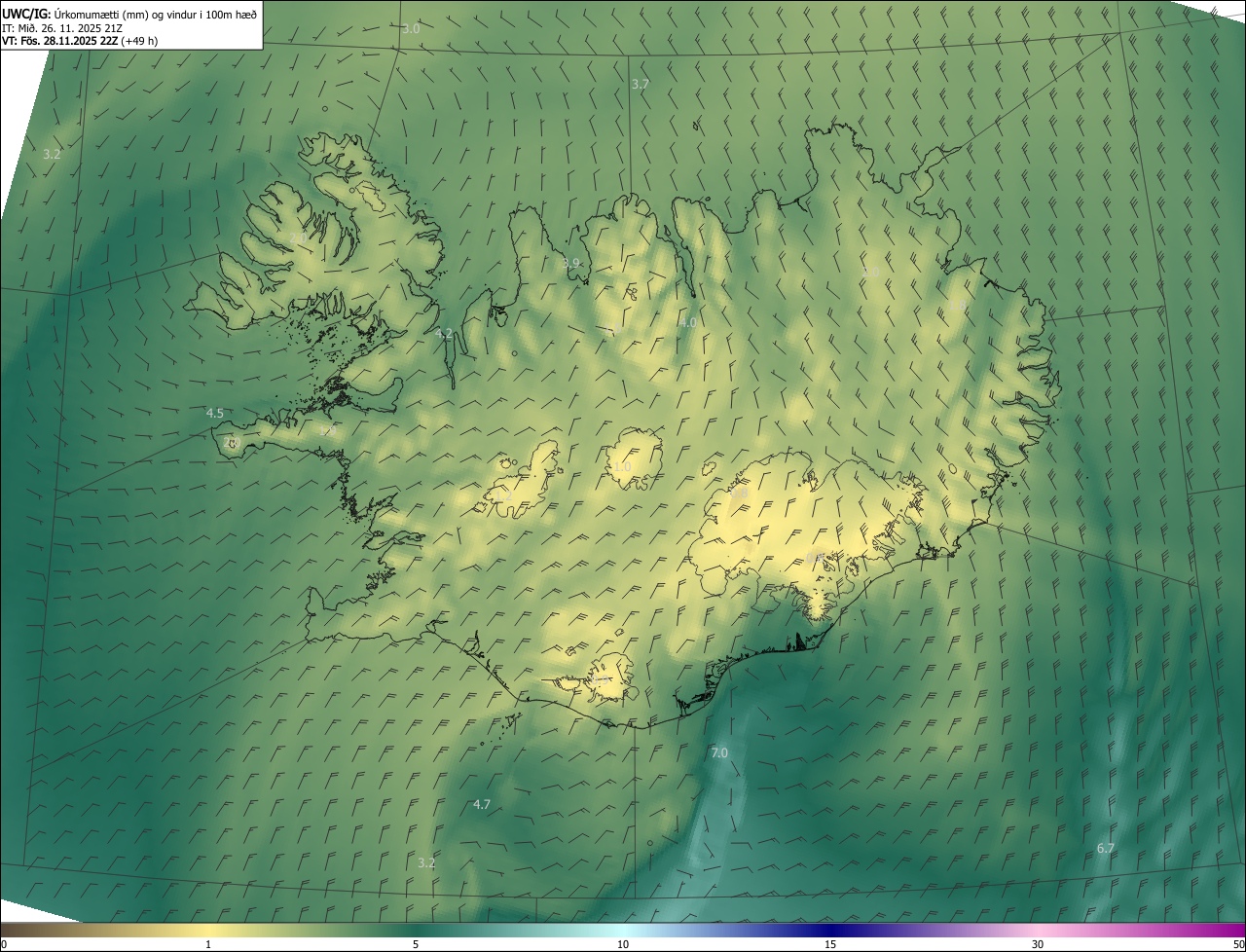Click the colorbar tick label 50
This screenshot has height=952, width=1246.
pos(1238,944)
